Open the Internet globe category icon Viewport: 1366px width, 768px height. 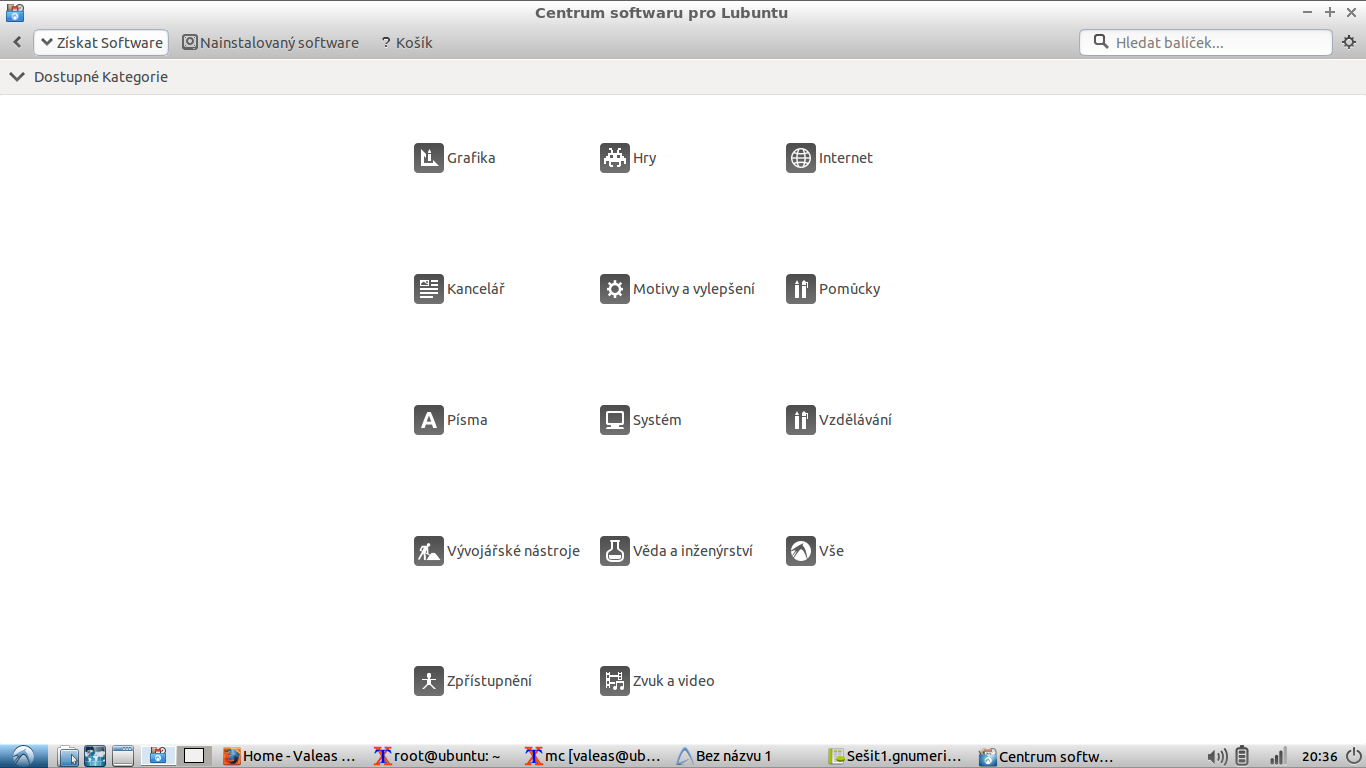(801, 158)
